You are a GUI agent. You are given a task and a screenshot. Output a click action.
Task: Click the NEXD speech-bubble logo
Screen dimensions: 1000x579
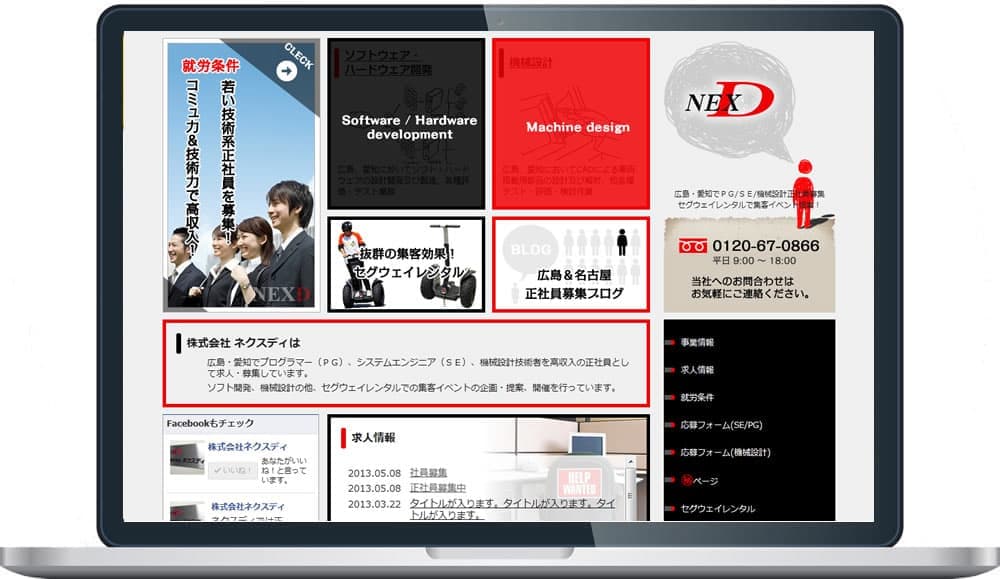pyautogui.click(x=730, y=100)
